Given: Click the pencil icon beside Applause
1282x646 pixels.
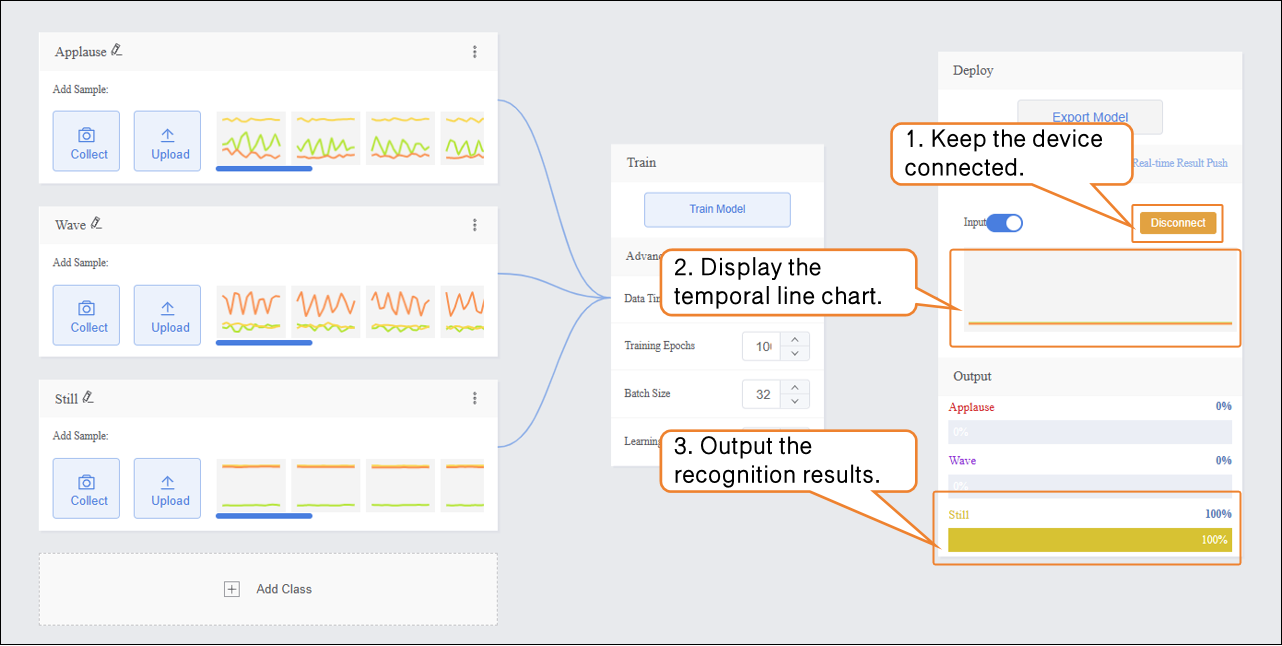Looking at the screenshot, I should (x=117, y=50).
